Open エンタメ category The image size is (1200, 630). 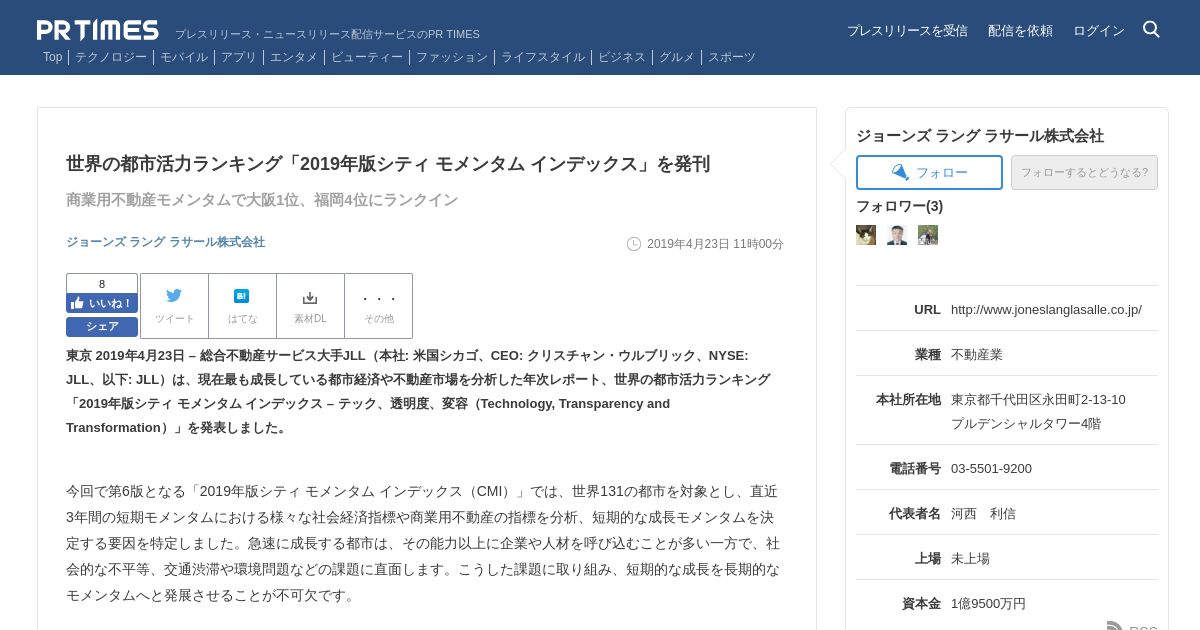click(294, 57)
